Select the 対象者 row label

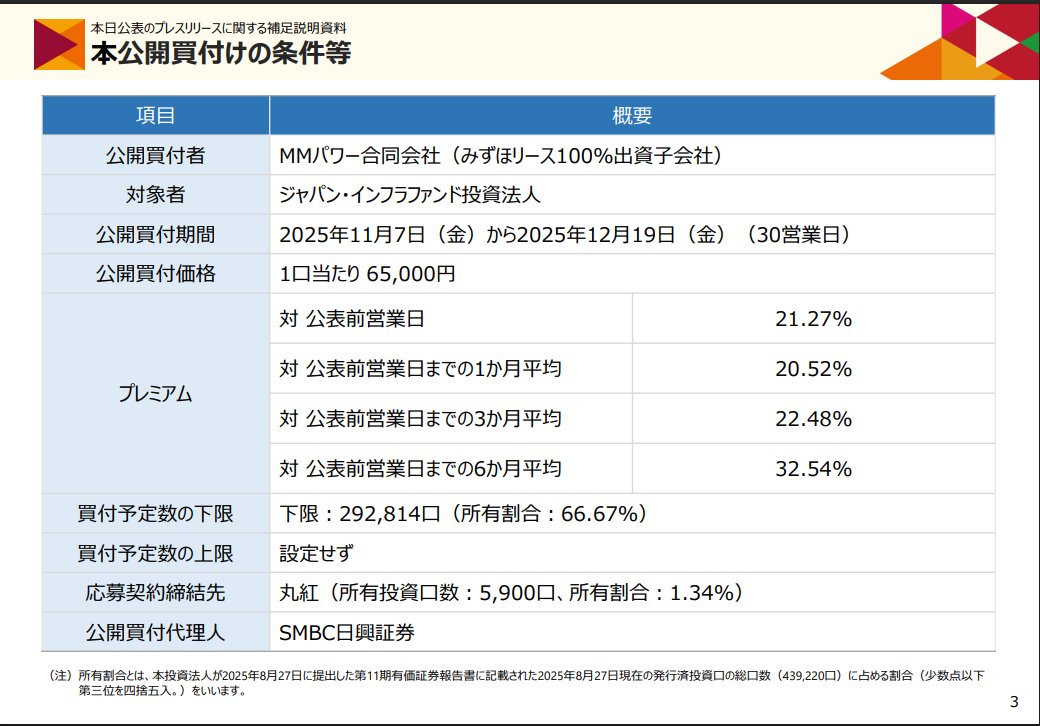(155, 194)
